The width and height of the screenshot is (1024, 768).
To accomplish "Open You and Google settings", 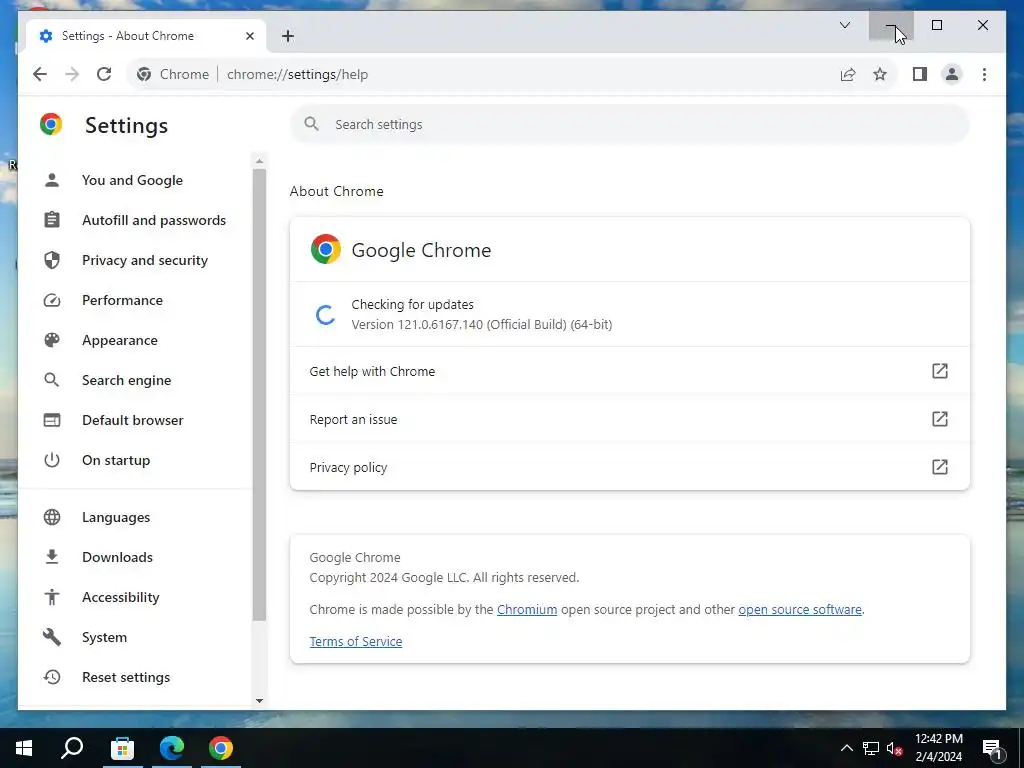I will tap(135, 180).
